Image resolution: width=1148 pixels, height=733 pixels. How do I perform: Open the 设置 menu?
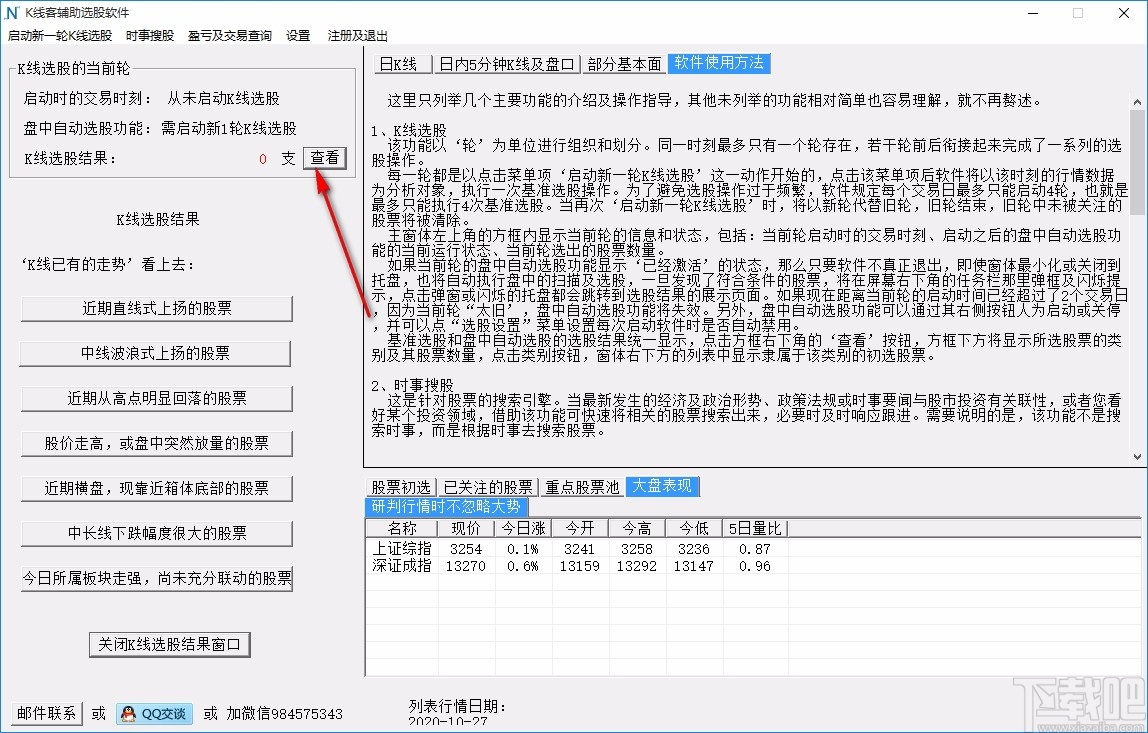[x=297, y=35]
